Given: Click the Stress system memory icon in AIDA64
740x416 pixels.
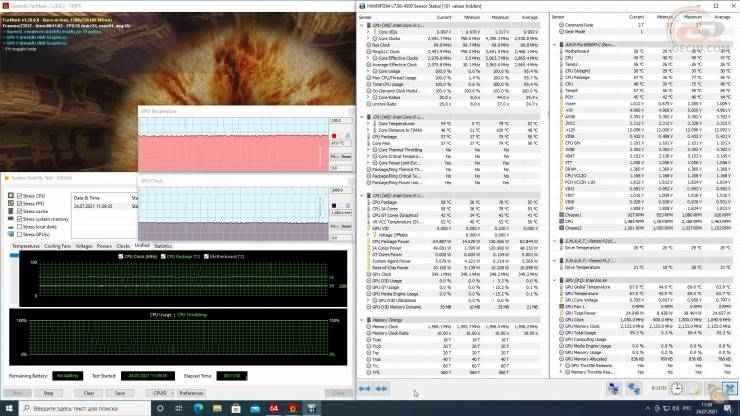Looking at the screenshot, I should click(11, 219).
